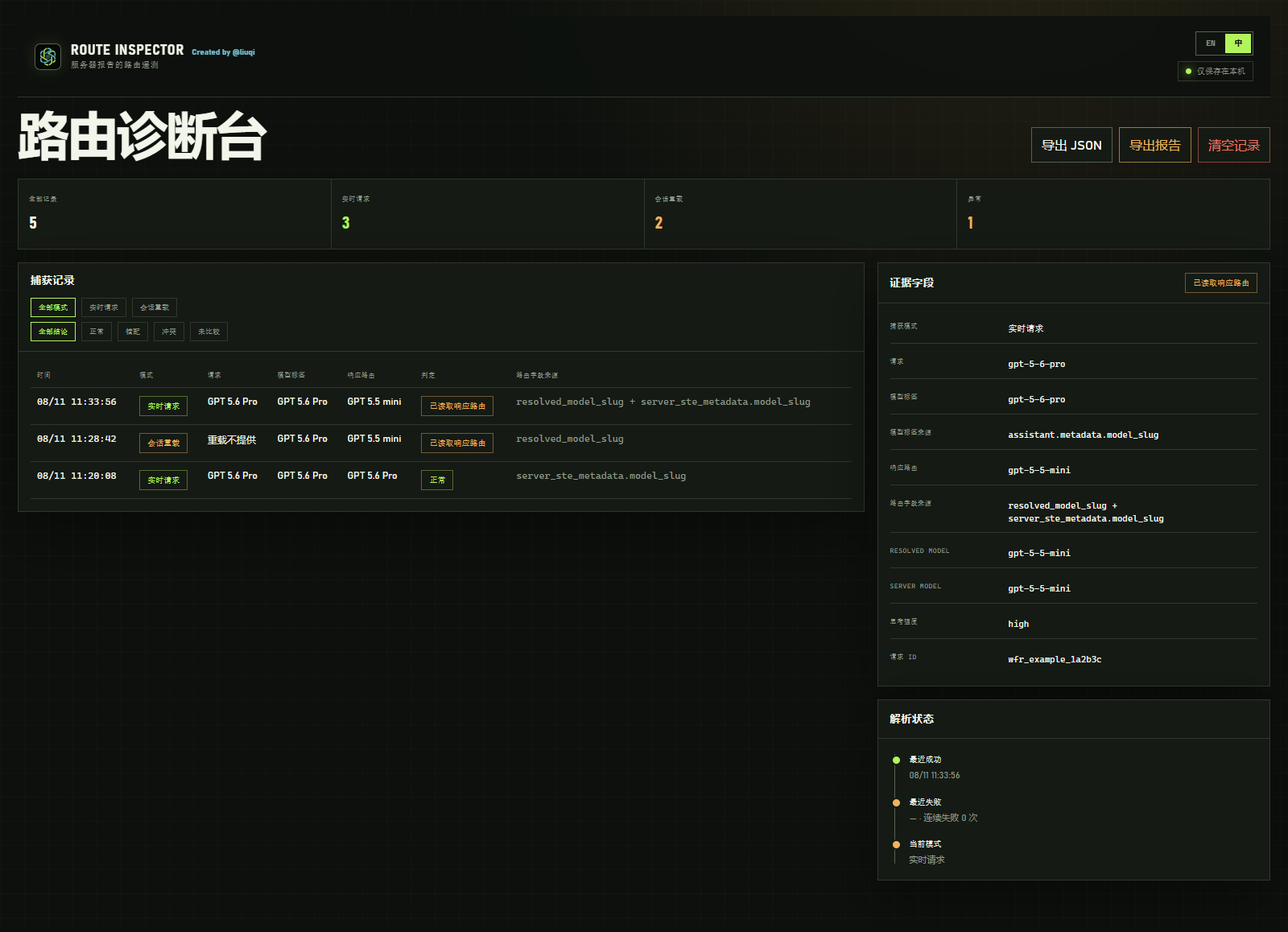This screenshot has width=1288, height=932.
Task: Click the green 最近成功 status dot
Action: pyautogui.click(x=896, y=760)
